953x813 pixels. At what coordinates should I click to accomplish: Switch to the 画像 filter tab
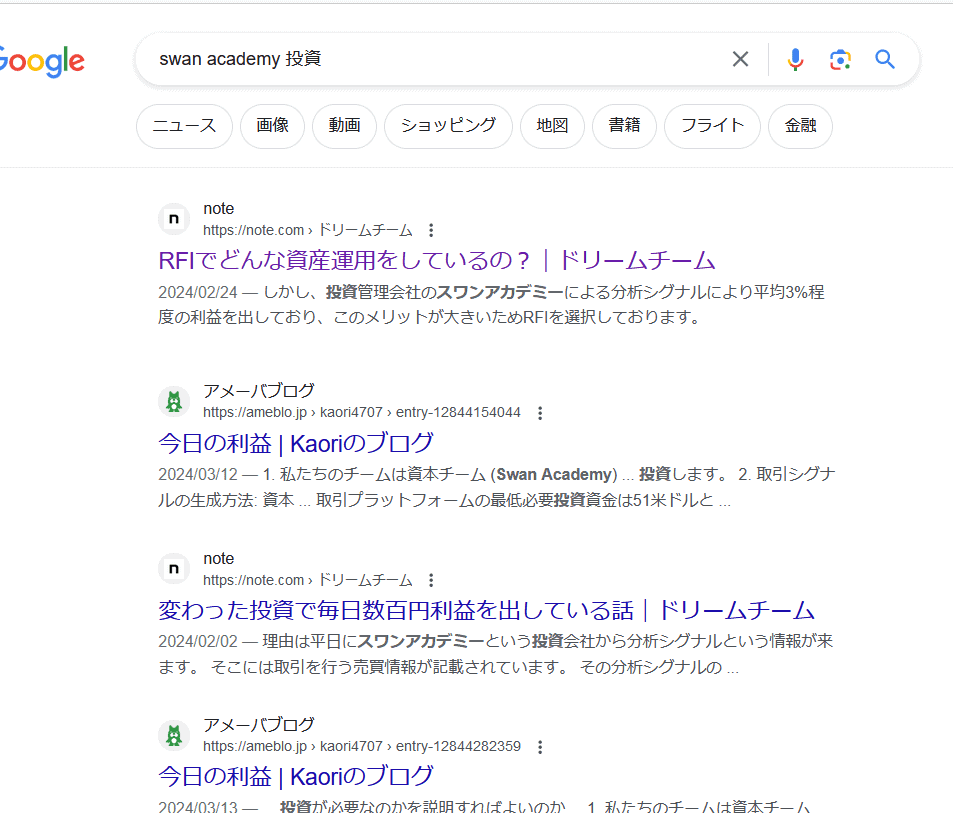click(272, 126)
